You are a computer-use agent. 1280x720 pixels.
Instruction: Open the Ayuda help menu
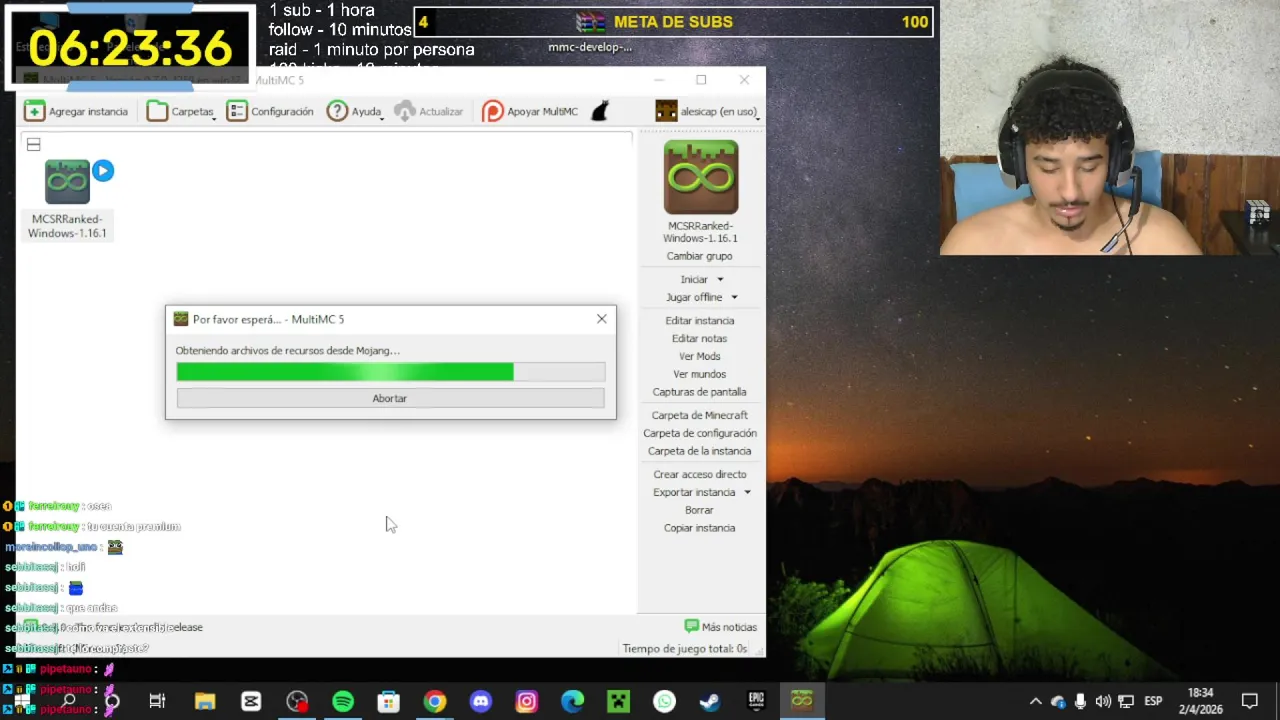[355, 111]
